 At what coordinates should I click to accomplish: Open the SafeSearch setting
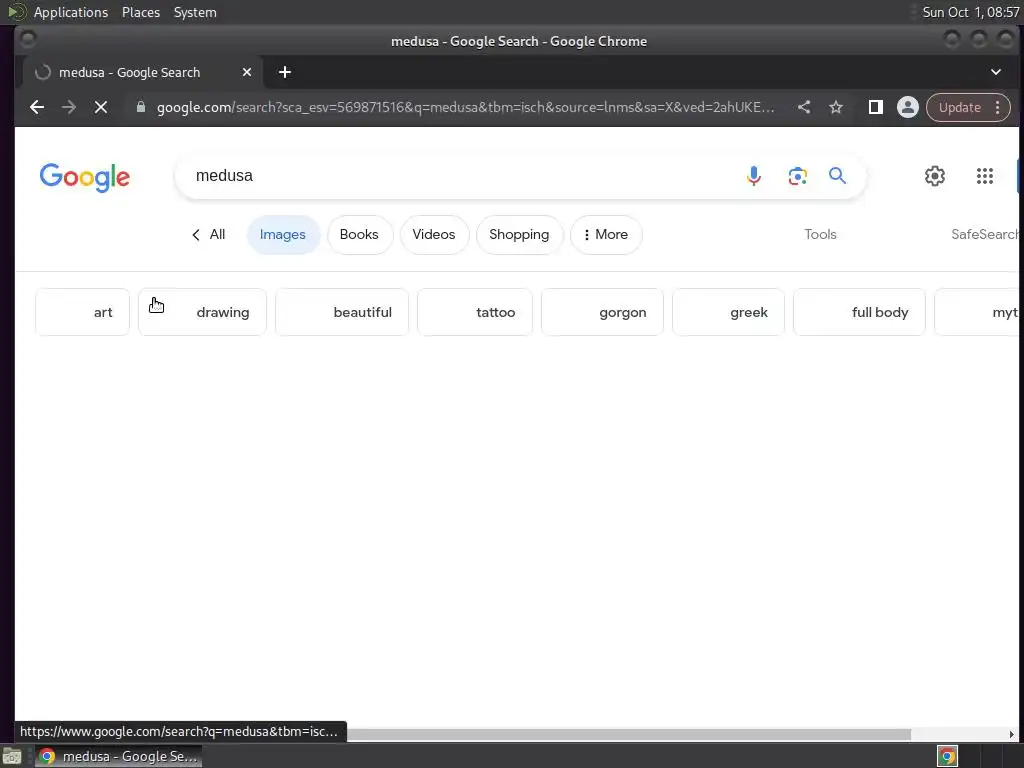[x=985, y=234]
